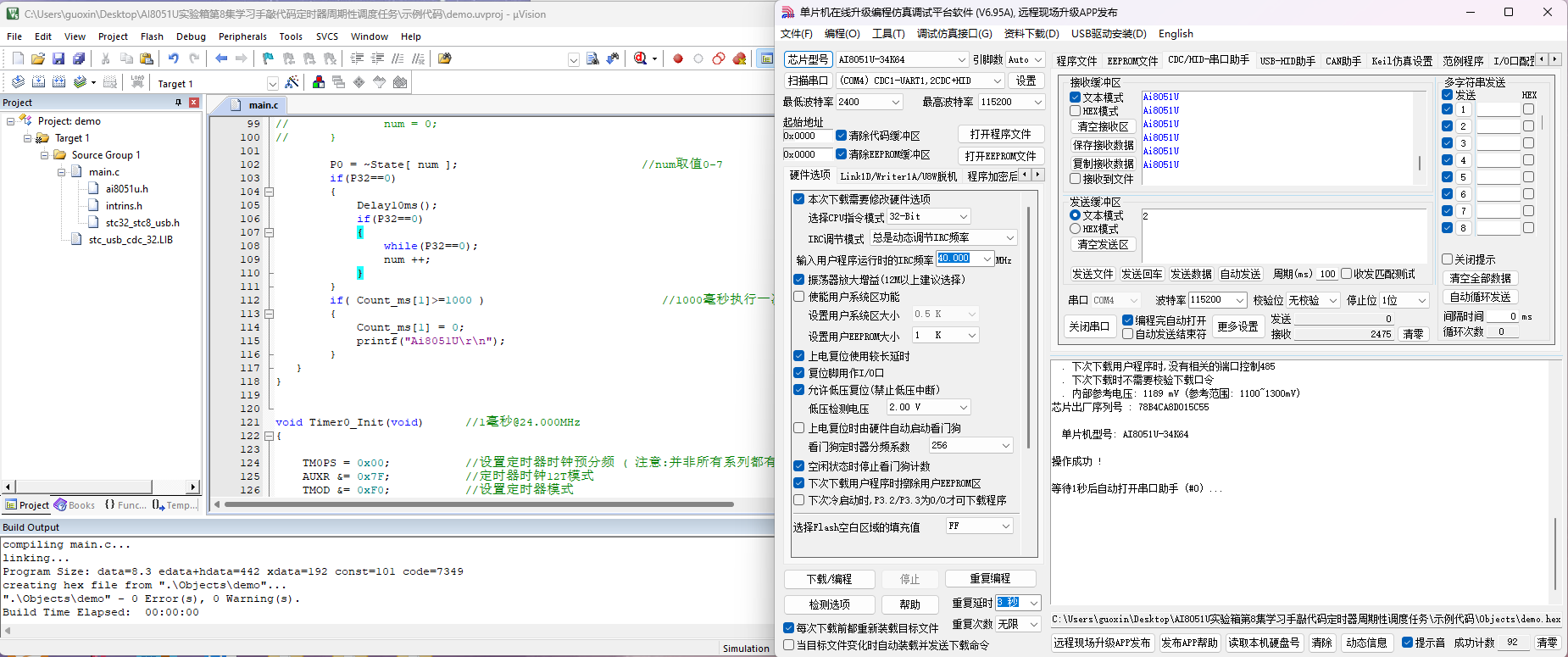Click the µVision editor horizontal scrollbar
This screenshot has width=1568, height=657.
tap(479, 504)
